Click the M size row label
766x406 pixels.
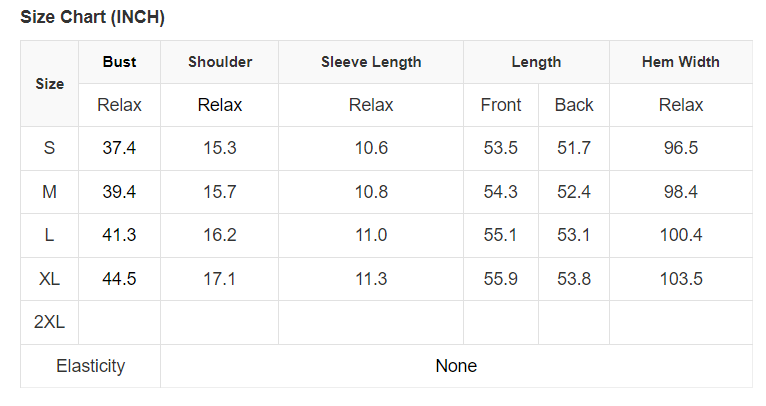click(x=50, y=192)
